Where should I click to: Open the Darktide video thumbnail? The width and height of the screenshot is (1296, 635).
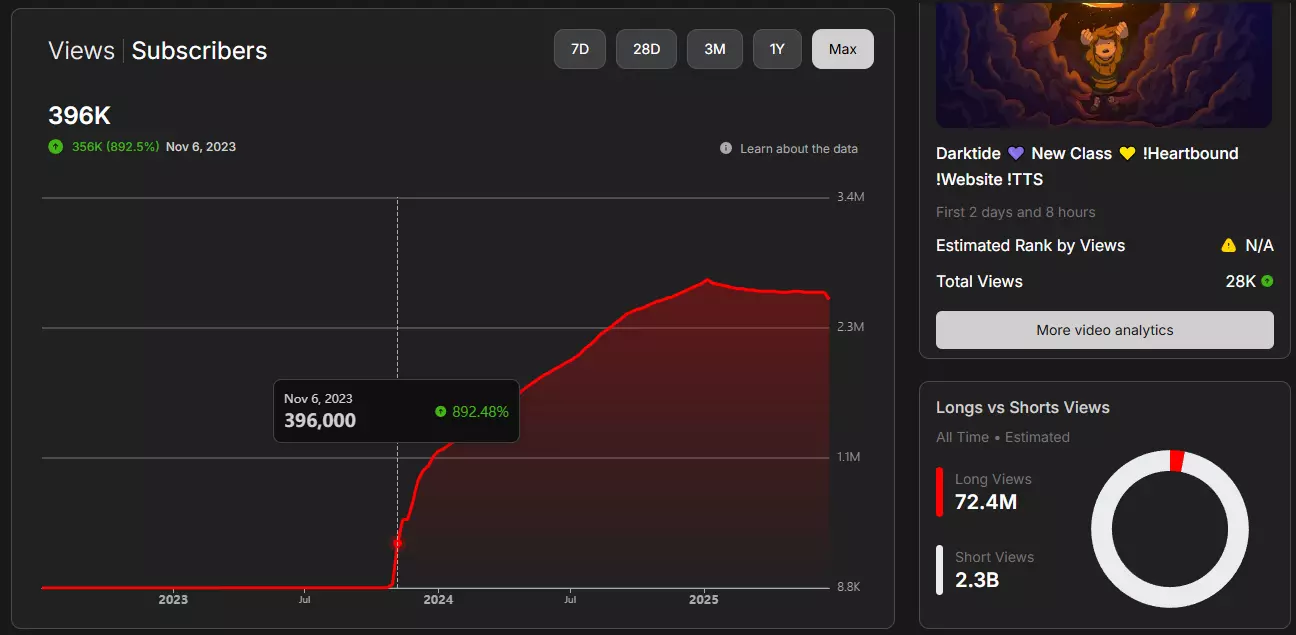click(1104, 64)
